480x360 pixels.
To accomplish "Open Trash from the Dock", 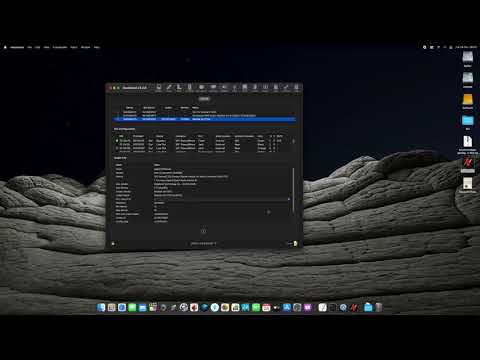I will (378, 307).
